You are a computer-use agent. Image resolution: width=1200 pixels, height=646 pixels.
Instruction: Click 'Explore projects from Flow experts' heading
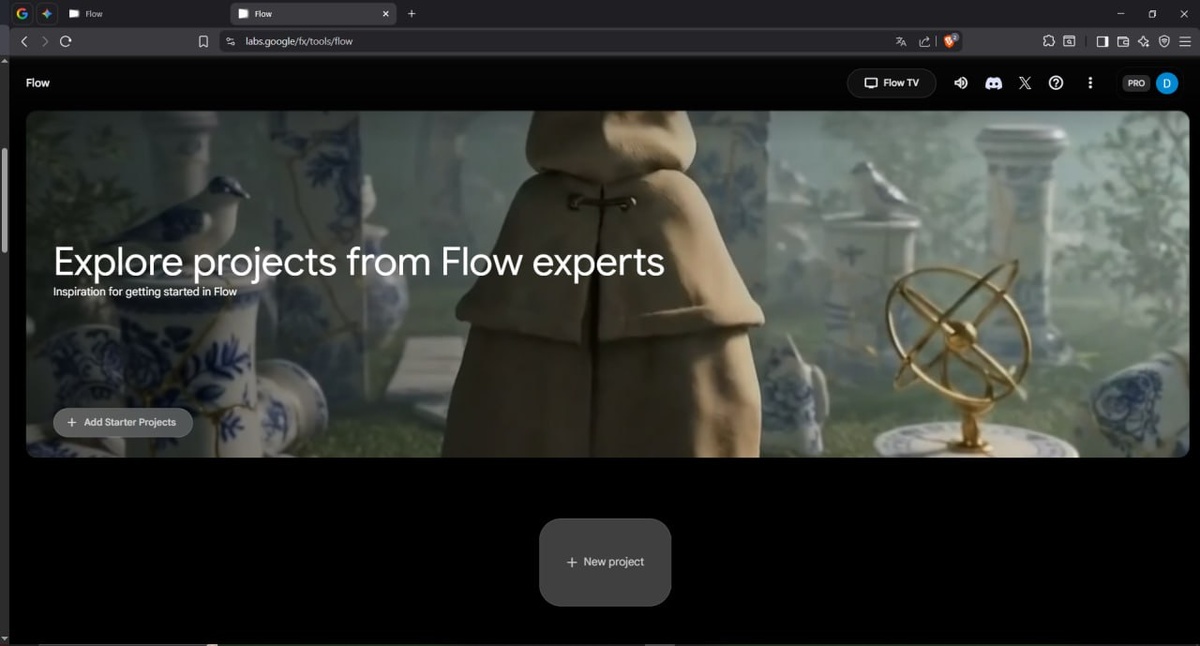[x=359, y=262]
